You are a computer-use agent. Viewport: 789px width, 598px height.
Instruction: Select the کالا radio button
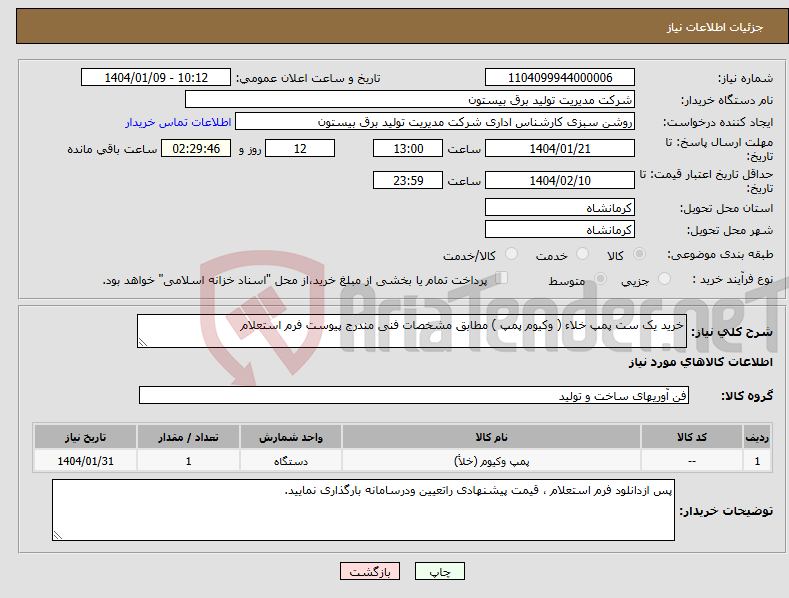coord(639,254)
